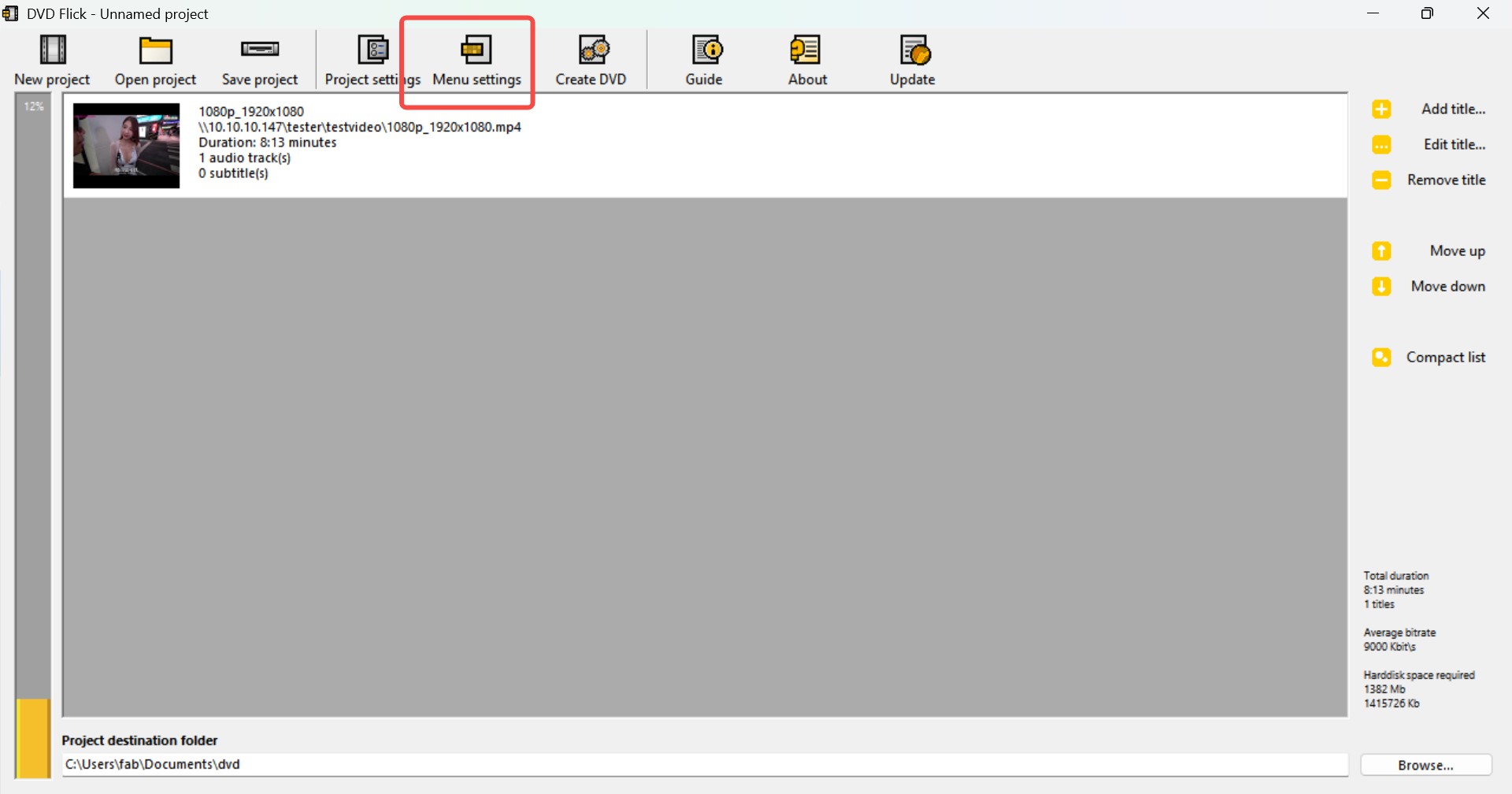The width and height of the screenshot is (1512, 794).
Task: Open the DVD Flick Guide
Action: point(704,59)
